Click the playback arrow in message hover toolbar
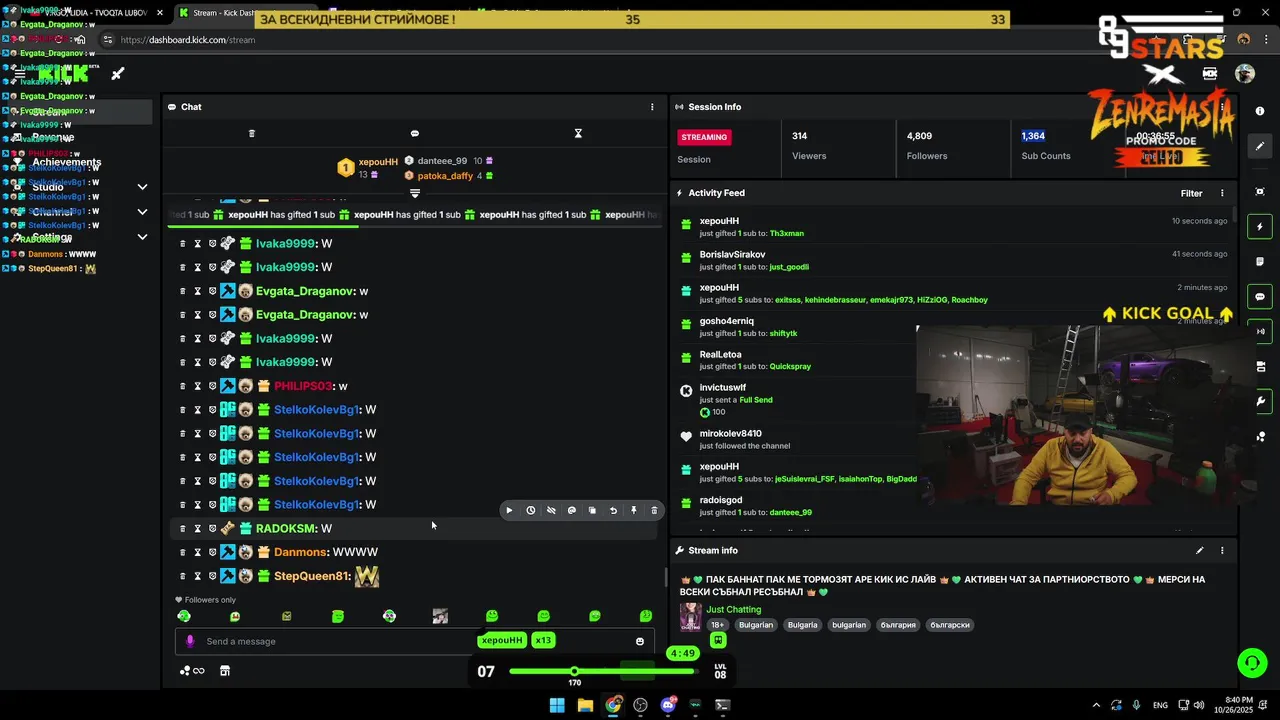The height and width of the screenshot is (720, 1280). pyautogui.click(x=509, y=510)
